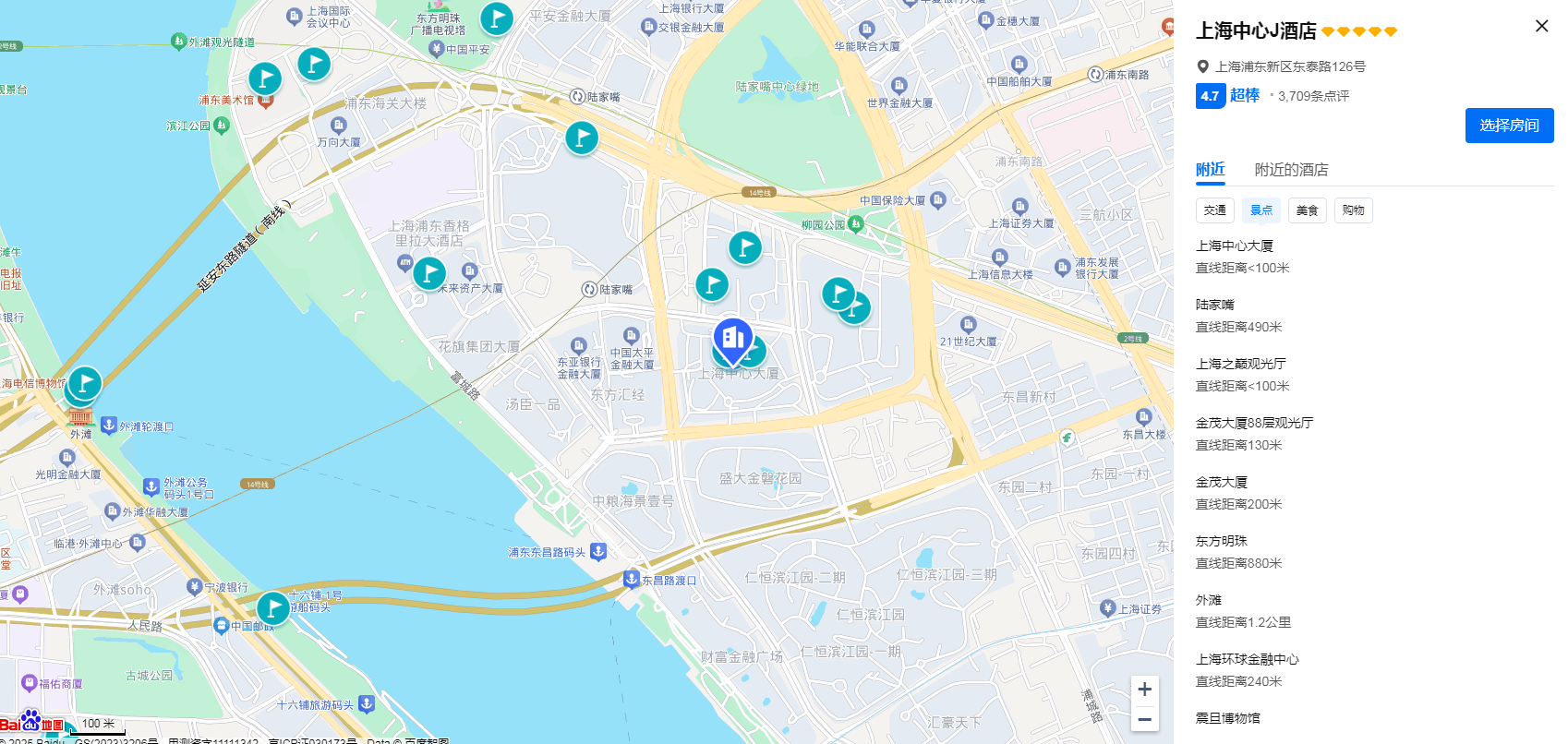This screenshot has height=744, width=1568.
Task: Switch to the 附近 tab
Action: (1211, 170)
